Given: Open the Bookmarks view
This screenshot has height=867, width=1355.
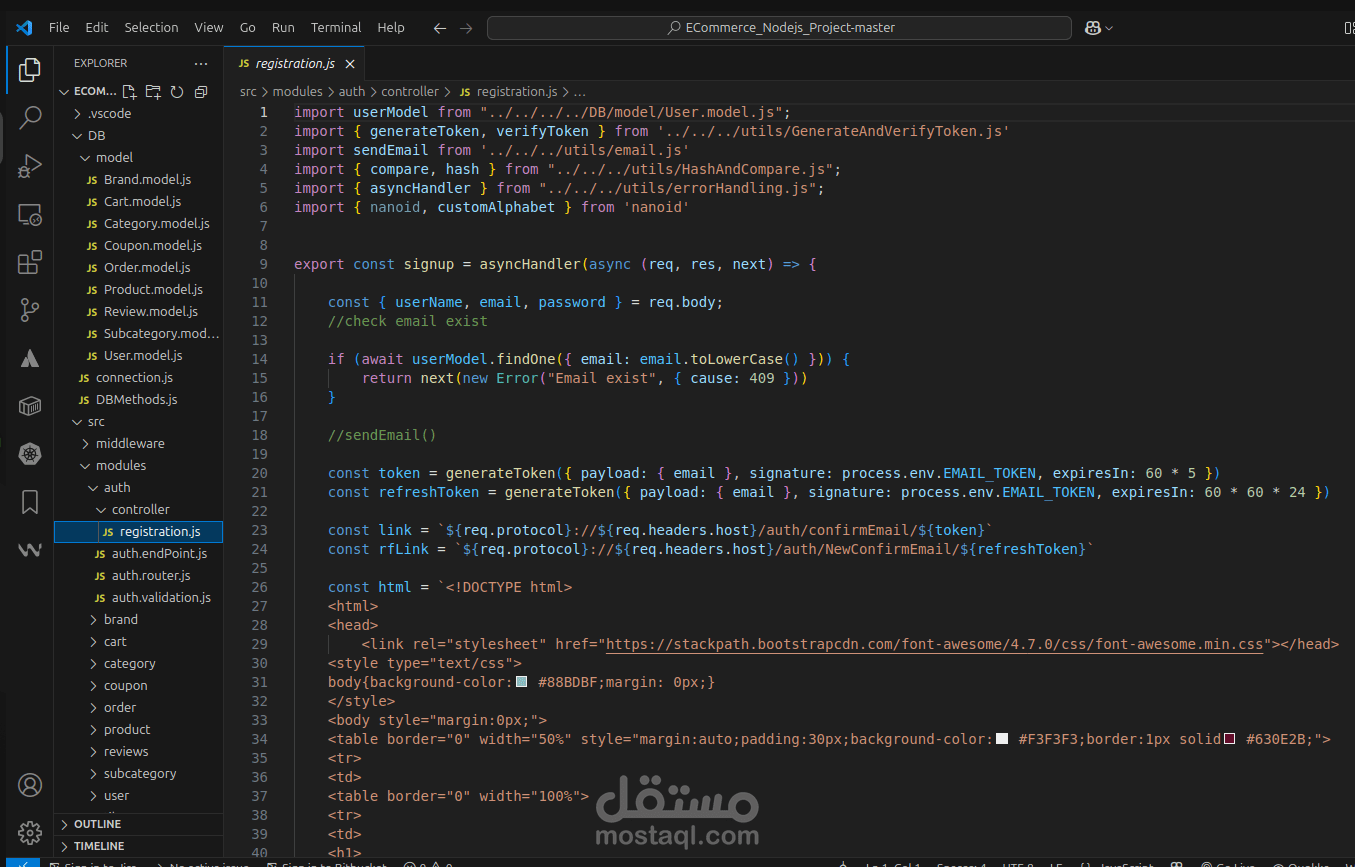Looking at the screenshot, I should (x=30, y=502).
